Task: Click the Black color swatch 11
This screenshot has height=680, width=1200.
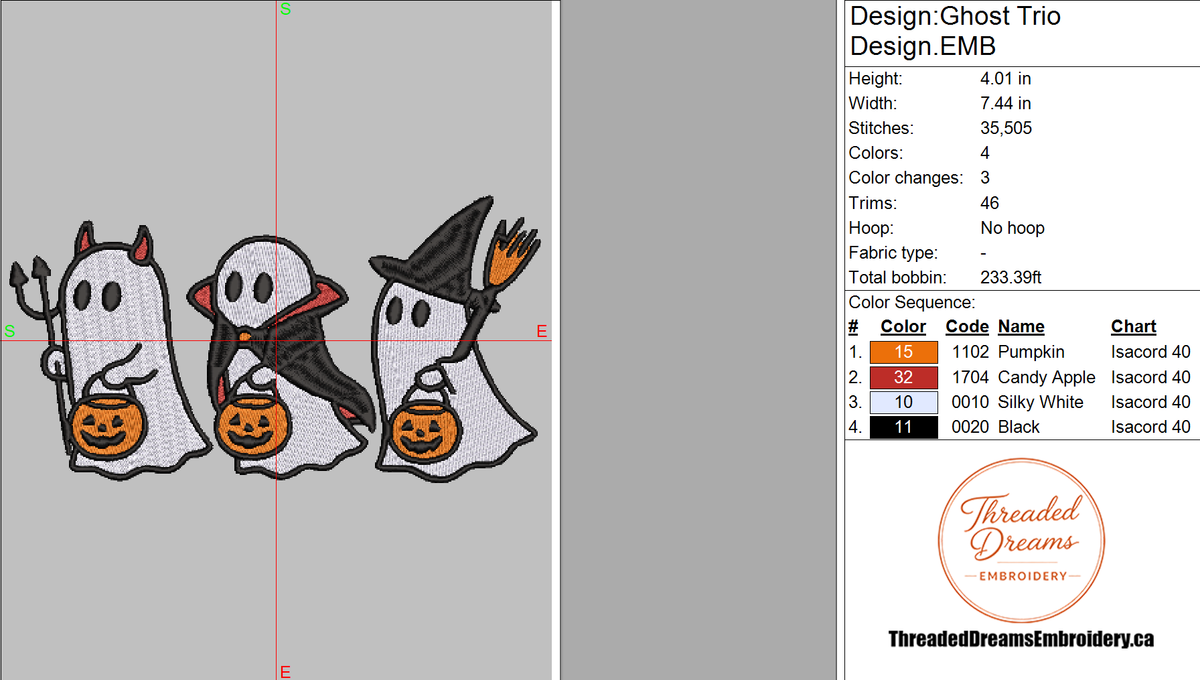Action: (904, 427)
